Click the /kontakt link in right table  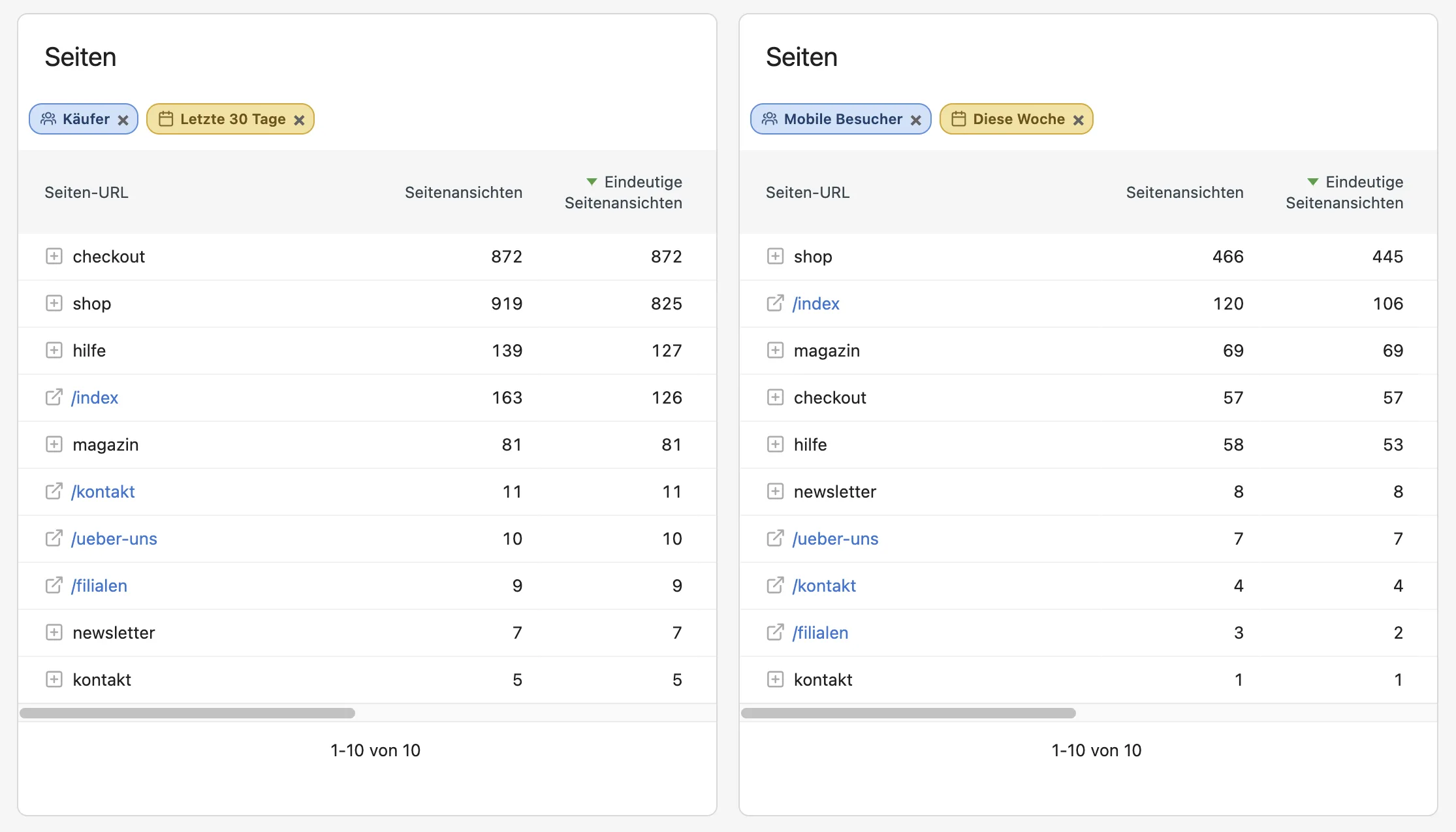pyautogui.click(x=824, y=586)
